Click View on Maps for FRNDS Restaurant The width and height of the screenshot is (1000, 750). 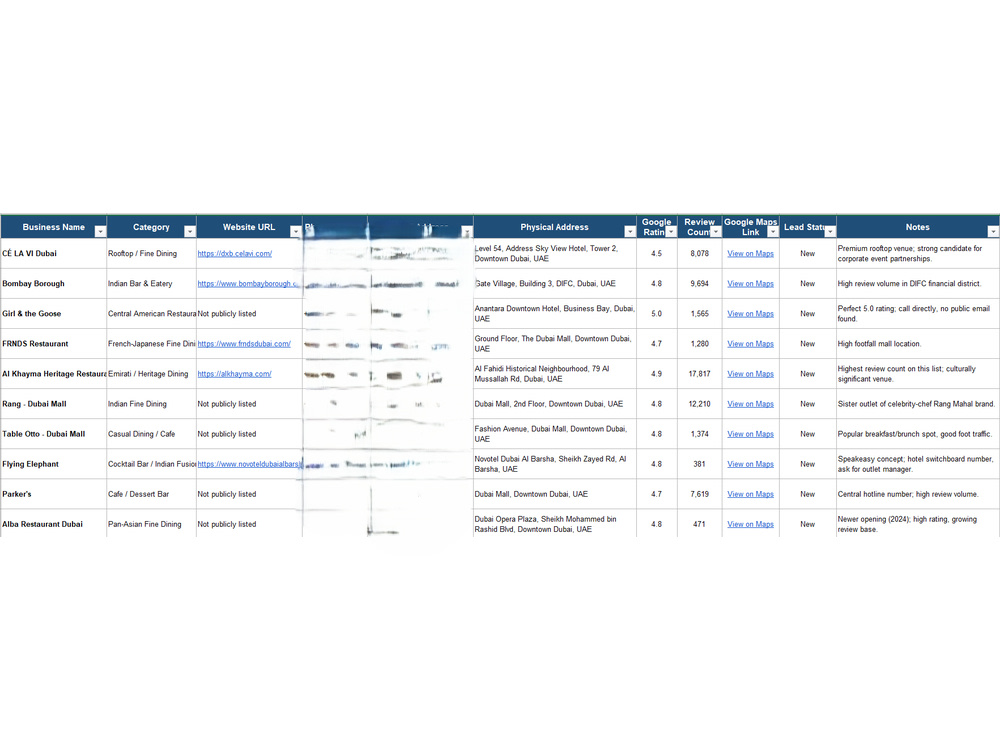pos(750,344)
